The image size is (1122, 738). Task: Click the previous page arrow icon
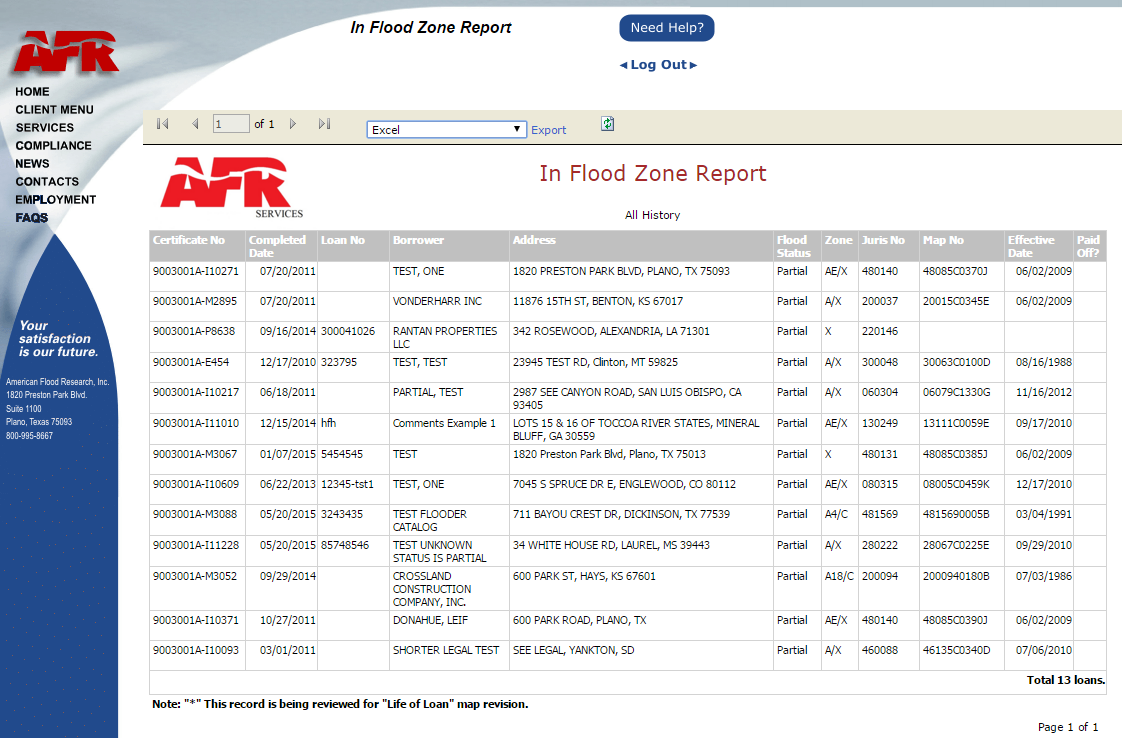click(x=194, y=123)
